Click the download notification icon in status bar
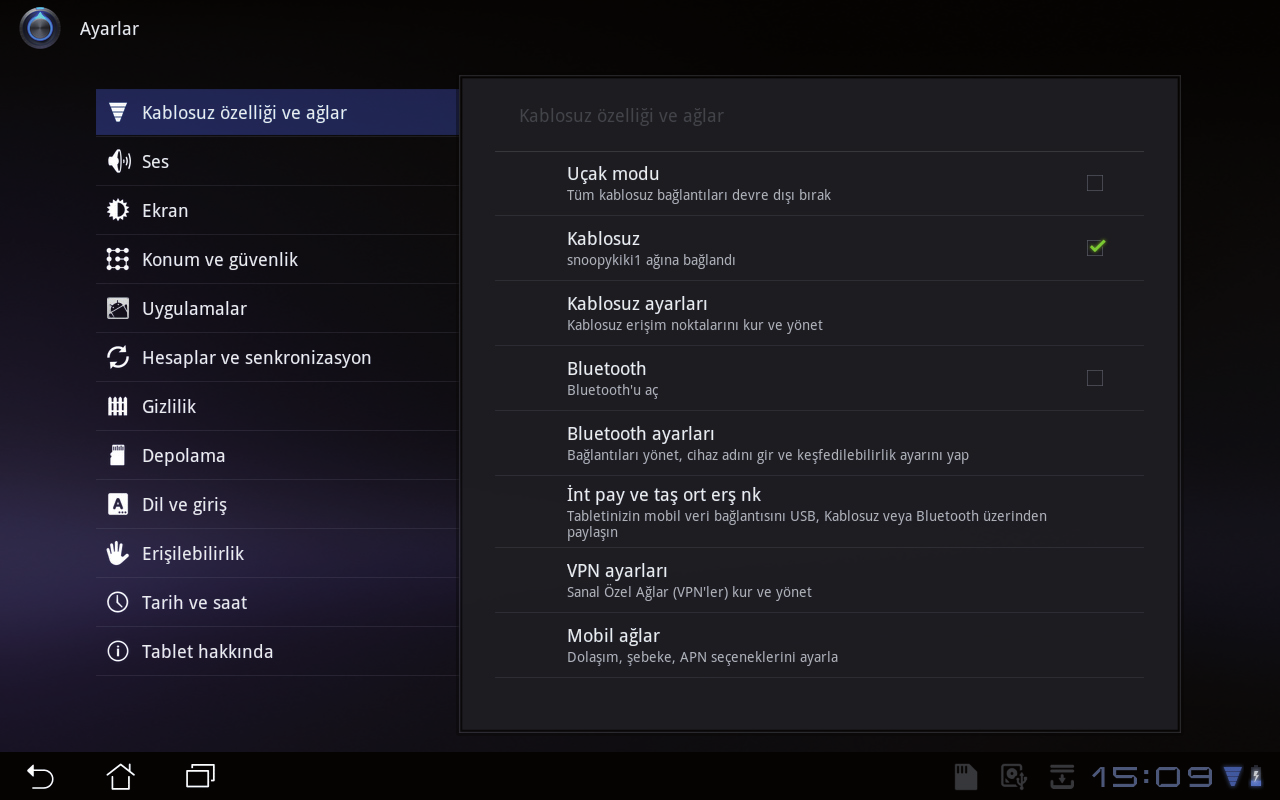The image size is (1280, 800). click(1062, 777)
